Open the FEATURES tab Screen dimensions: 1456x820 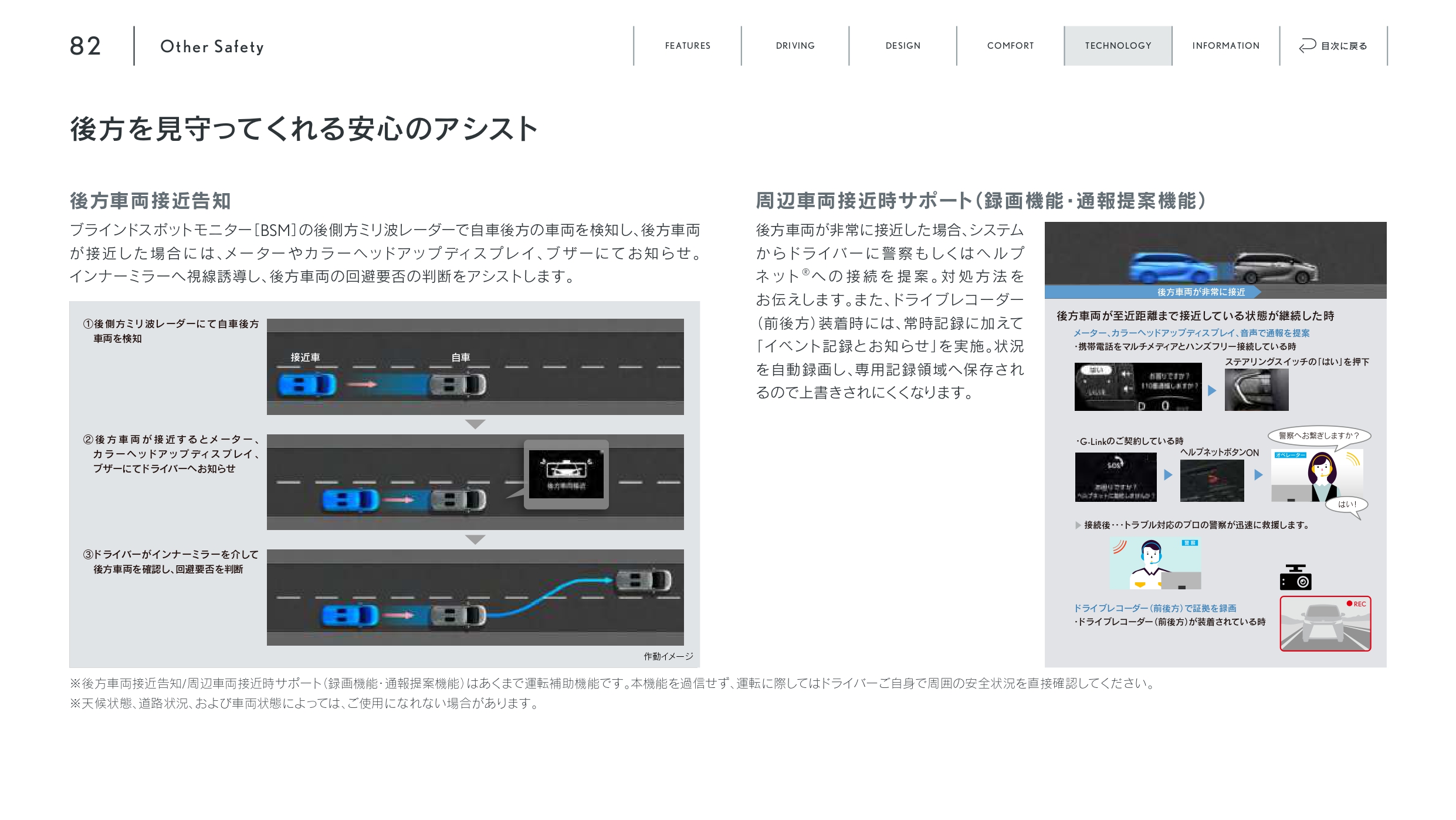point(688,46)
